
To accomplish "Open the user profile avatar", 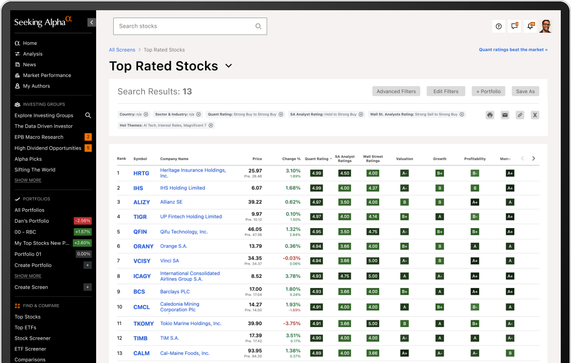I will 546,26.
